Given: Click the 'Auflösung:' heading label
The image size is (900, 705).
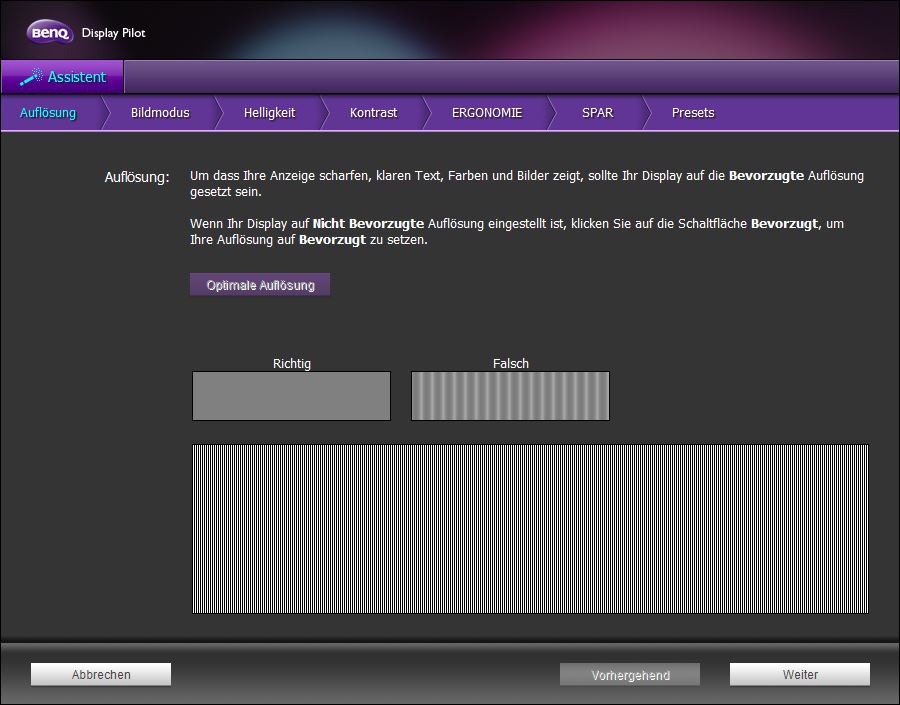Looking at the screenshot, I should coord(137,177).
